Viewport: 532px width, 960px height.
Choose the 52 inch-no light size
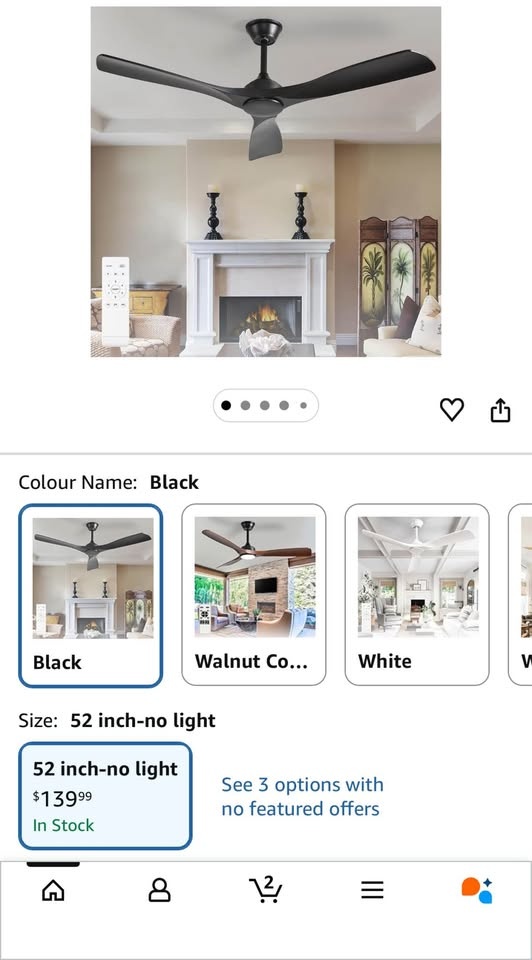coord(105,796)
